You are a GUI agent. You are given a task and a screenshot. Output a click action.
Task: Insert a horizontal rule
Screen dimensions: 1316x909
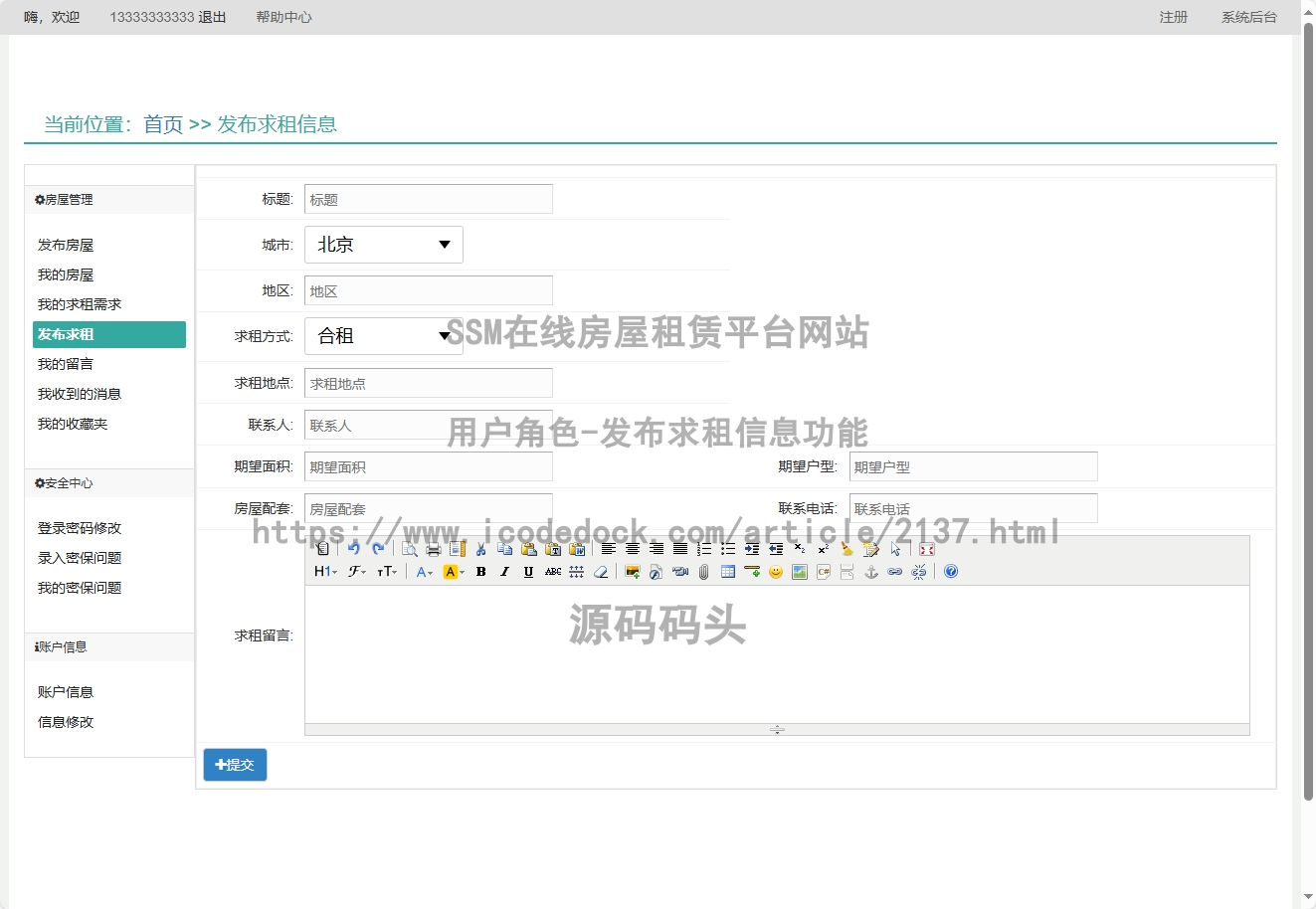coord(752,572)
